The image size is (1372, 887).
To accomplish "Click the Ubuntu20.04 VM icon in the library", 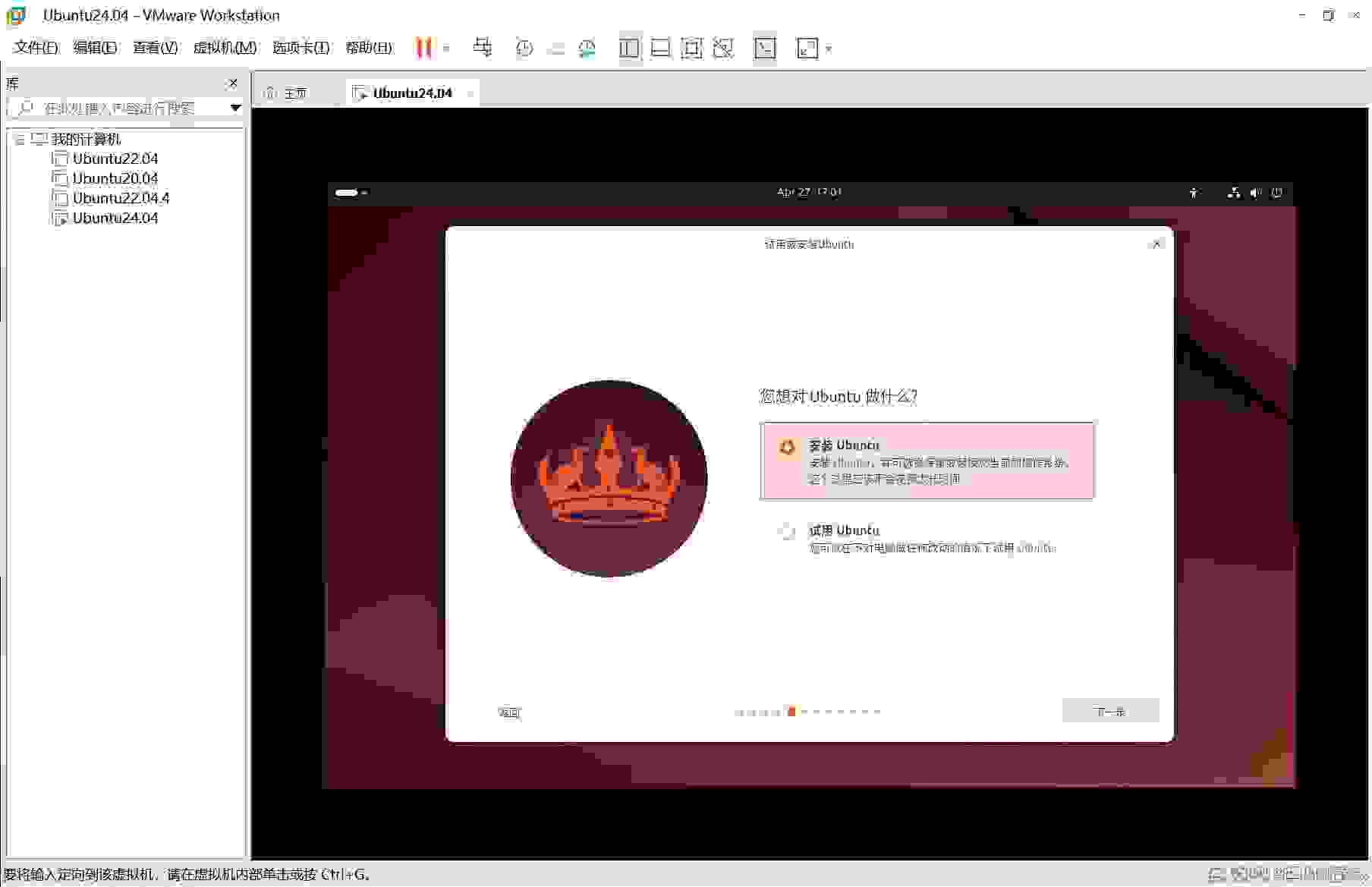I will pos(59,178).
